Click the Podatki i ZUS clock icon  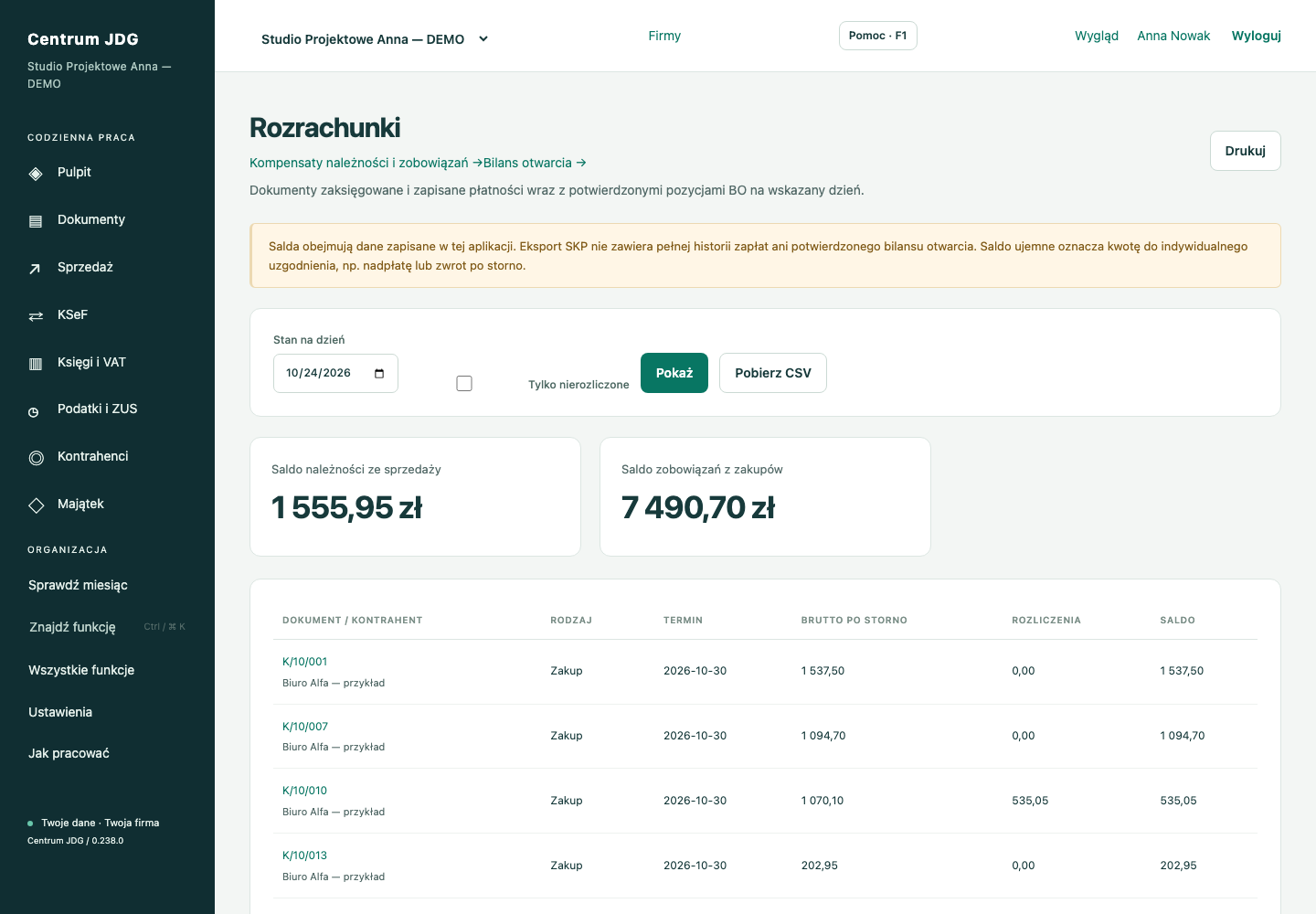click(x=34, y=411)
